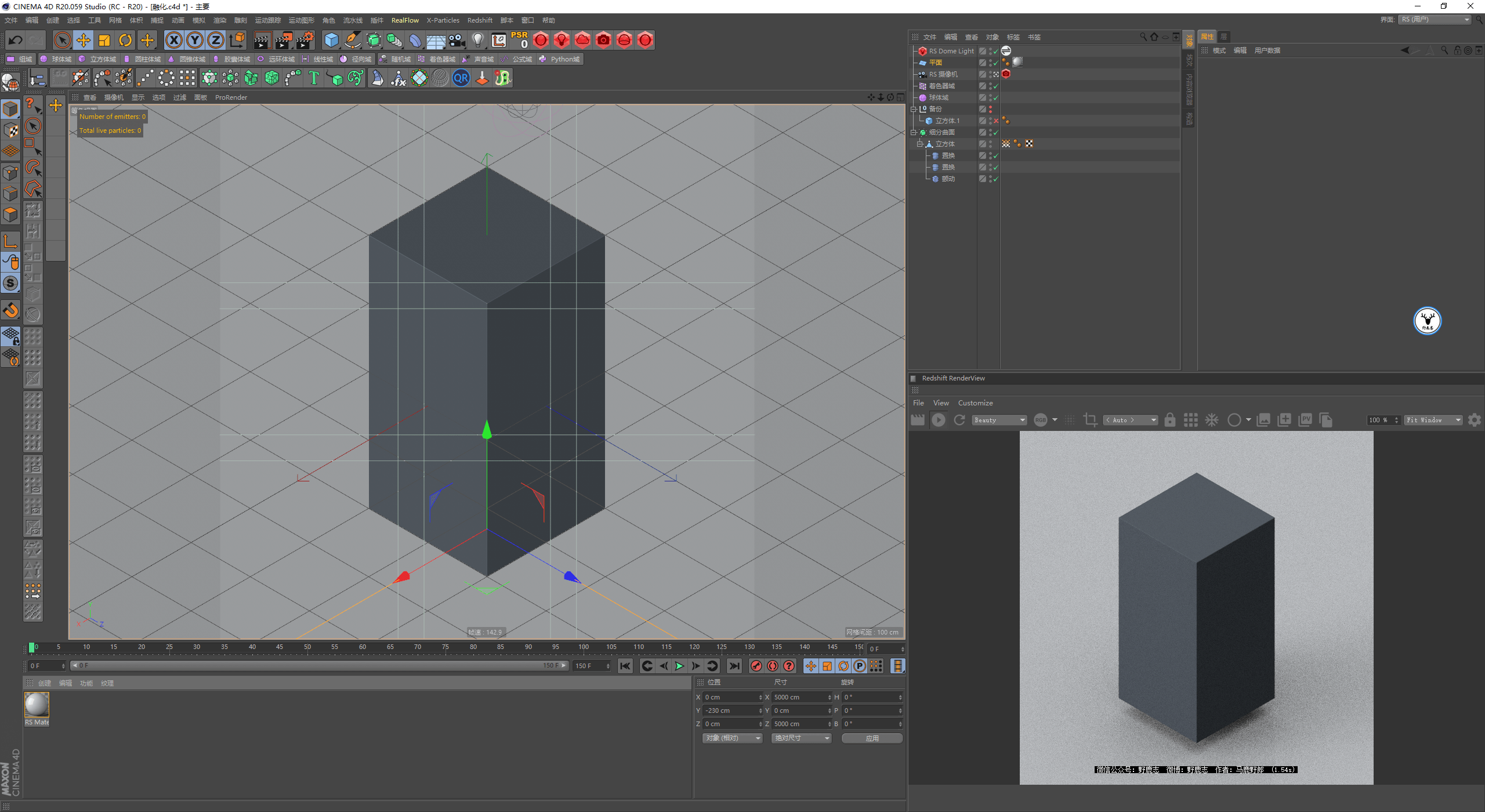This screenshot has width=1485, height=812.
Task: Toggle visibility dots for 备份
Action: (x=990, y=109)
